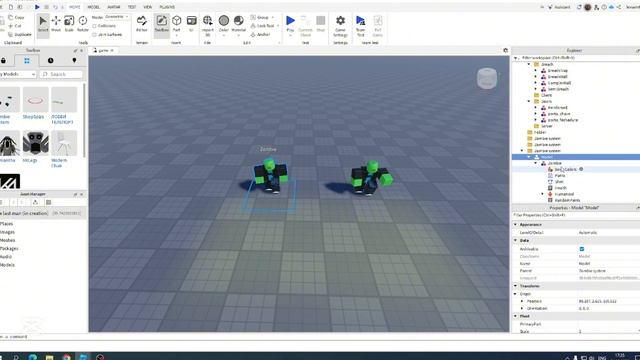This screenshot has width=640, height=360.
Task: Collapse the Breach folder in Explorer
Action: coord(529,64)
